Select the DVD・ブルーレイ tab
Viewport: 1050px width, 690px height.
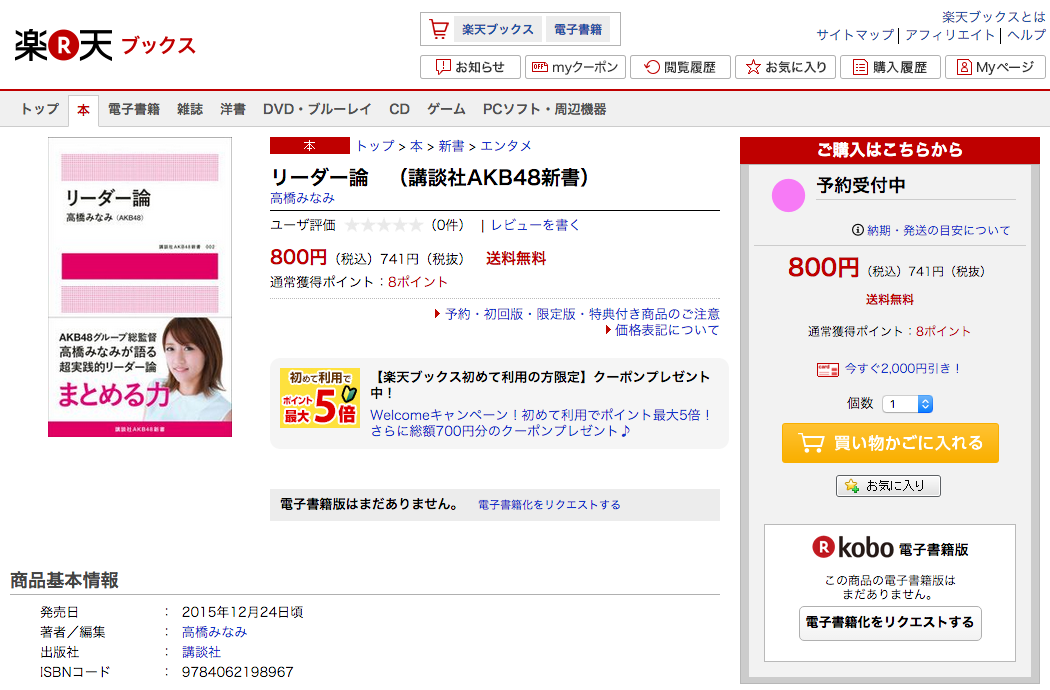[317, 109]
